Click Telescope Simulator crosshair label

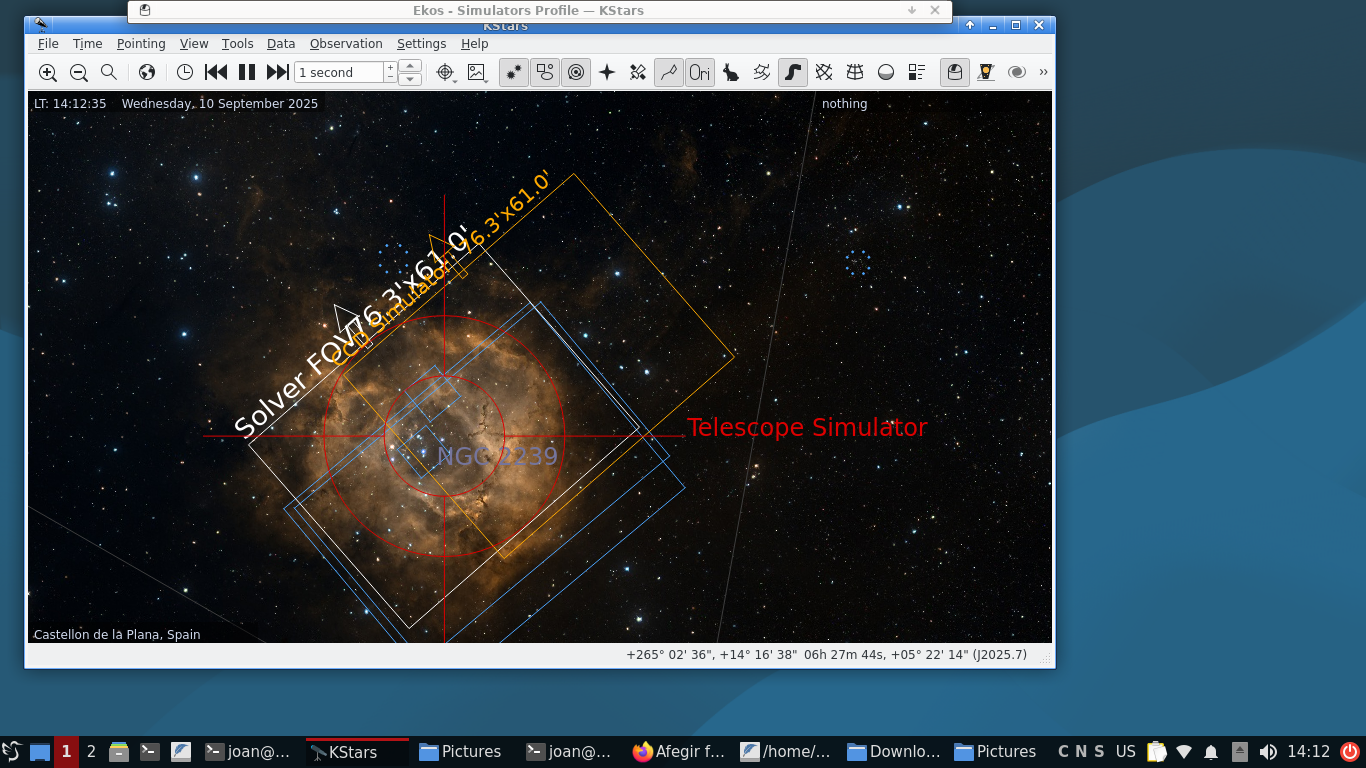[808, 427]
